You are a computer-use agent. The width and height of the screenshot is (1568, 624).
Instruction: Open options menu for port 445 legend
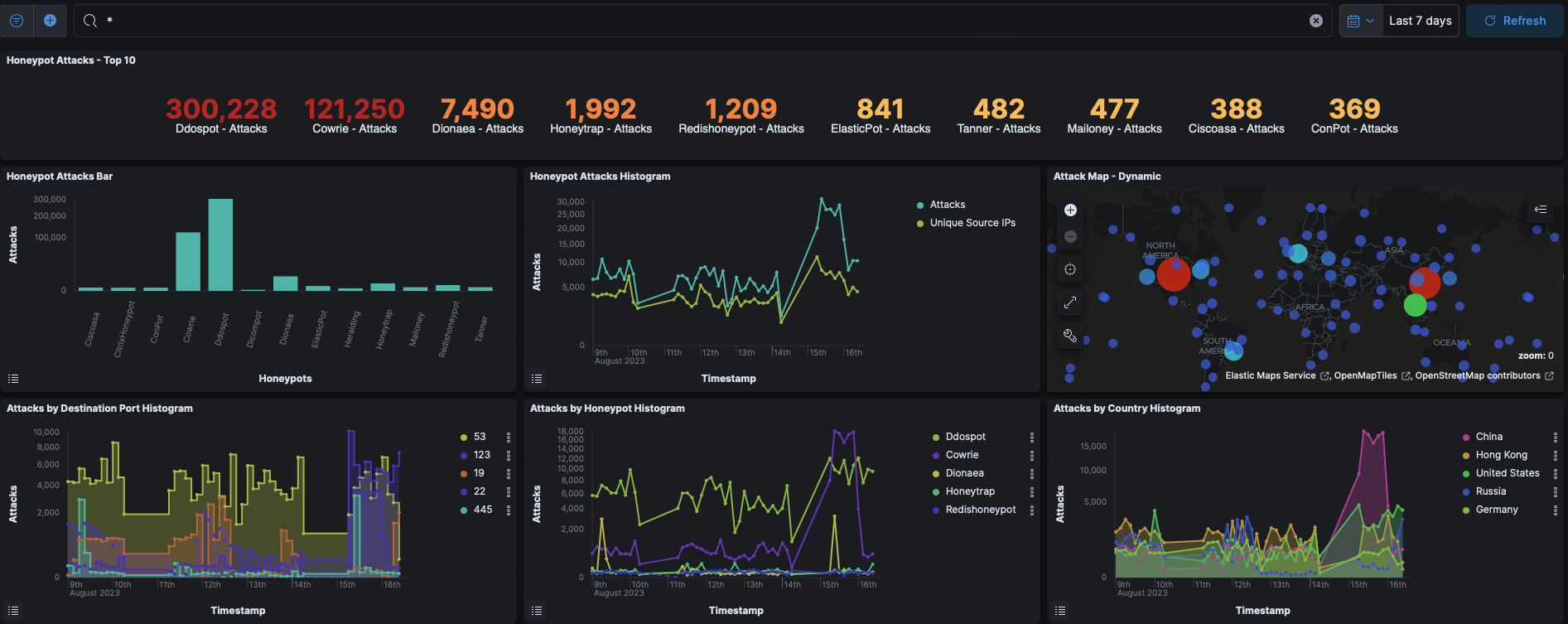pyautogui.click(x=509, y=510)
